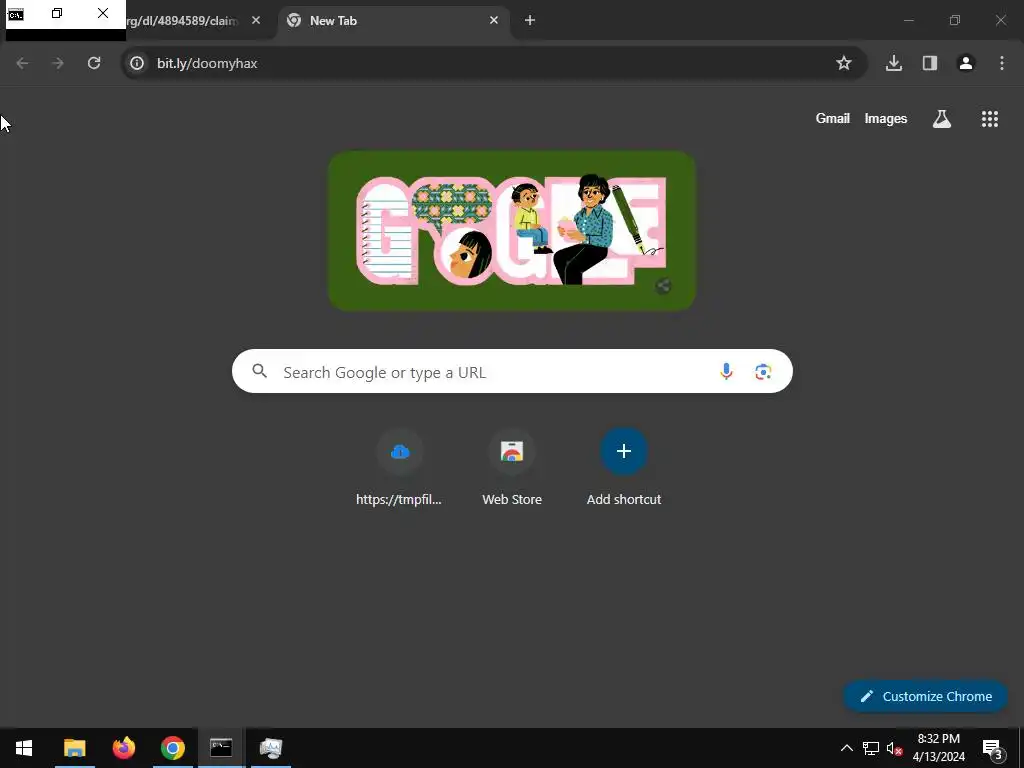Open the Google Doodle image
The image size is (1024, 768).
tap(512, 231)
